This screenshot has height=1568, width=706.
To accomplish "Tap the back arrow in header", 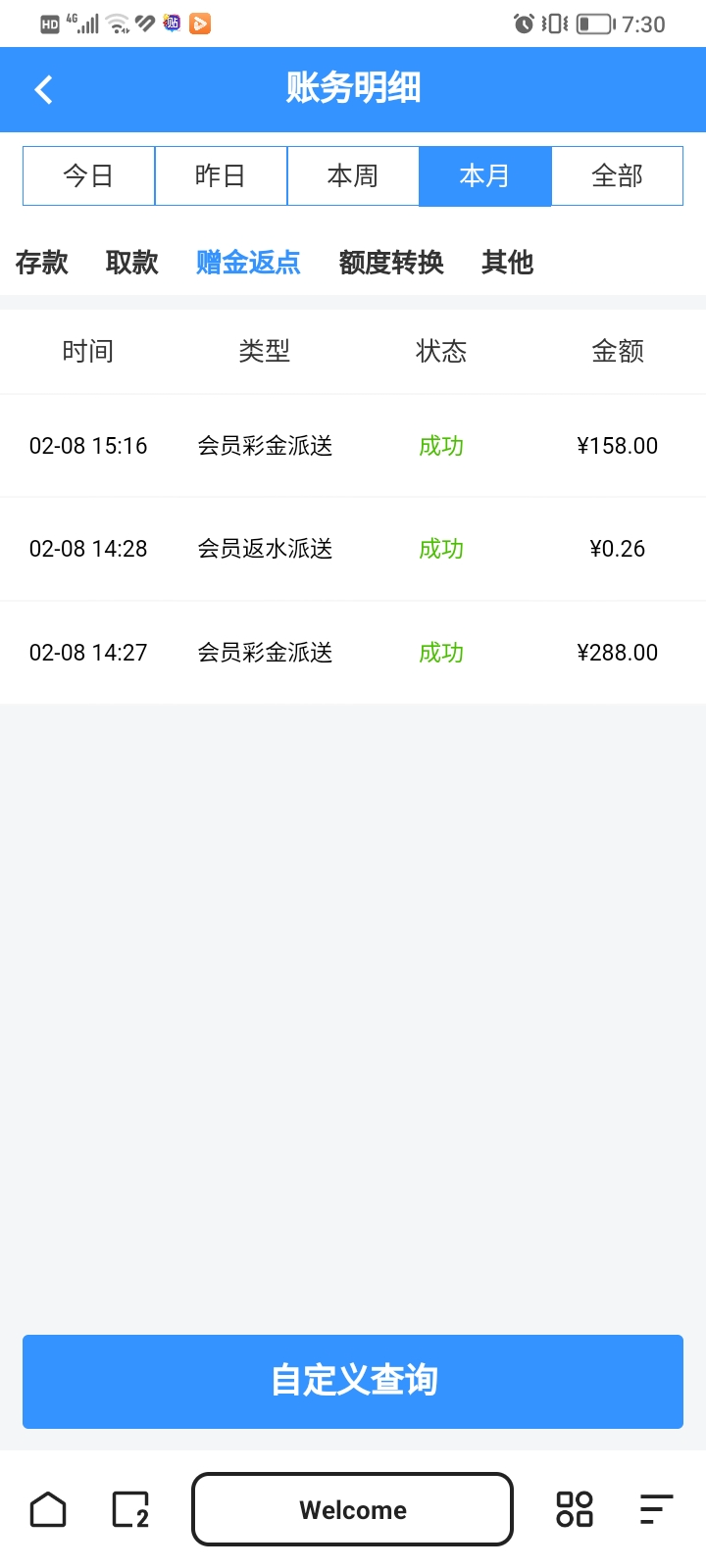I will click(x=43, y=90).
